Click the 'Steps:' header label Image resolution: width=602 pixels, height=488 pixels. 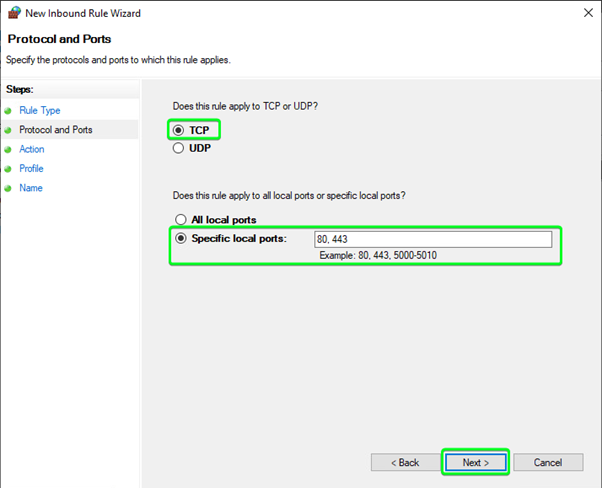coord(20,89)
